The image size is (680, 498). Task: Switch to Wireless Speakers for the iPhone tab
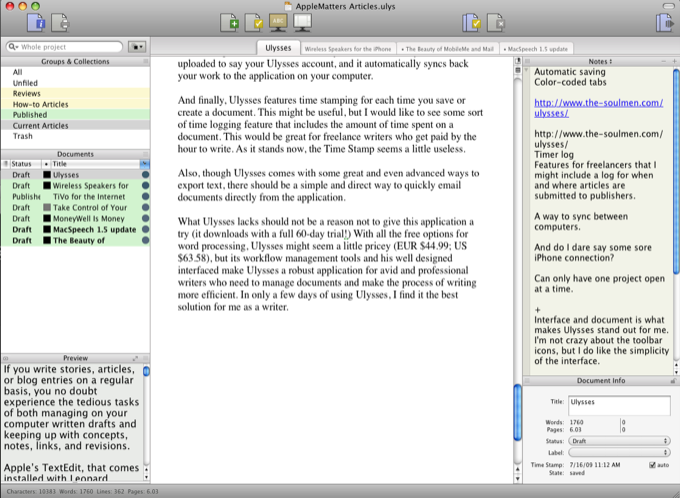pyautogui.click(x=347, y=47)
